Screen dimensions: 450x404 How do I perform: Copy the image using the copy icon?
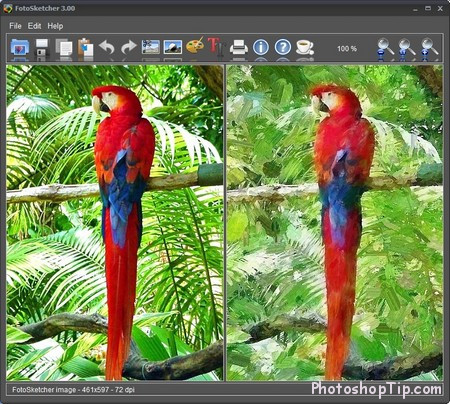[64, 47]
